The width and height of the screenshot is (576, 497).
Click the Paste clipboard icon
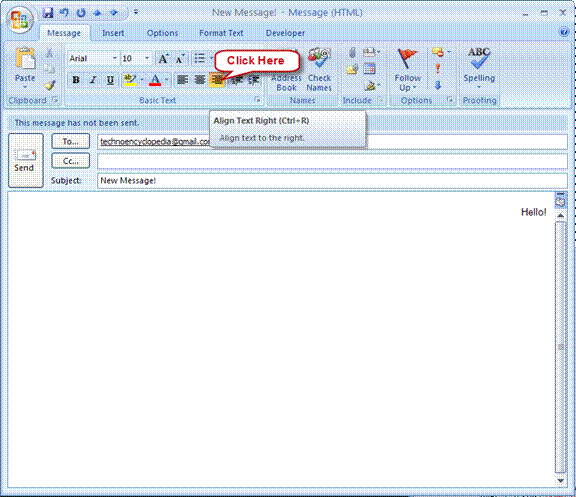click(x=25, y=59)
